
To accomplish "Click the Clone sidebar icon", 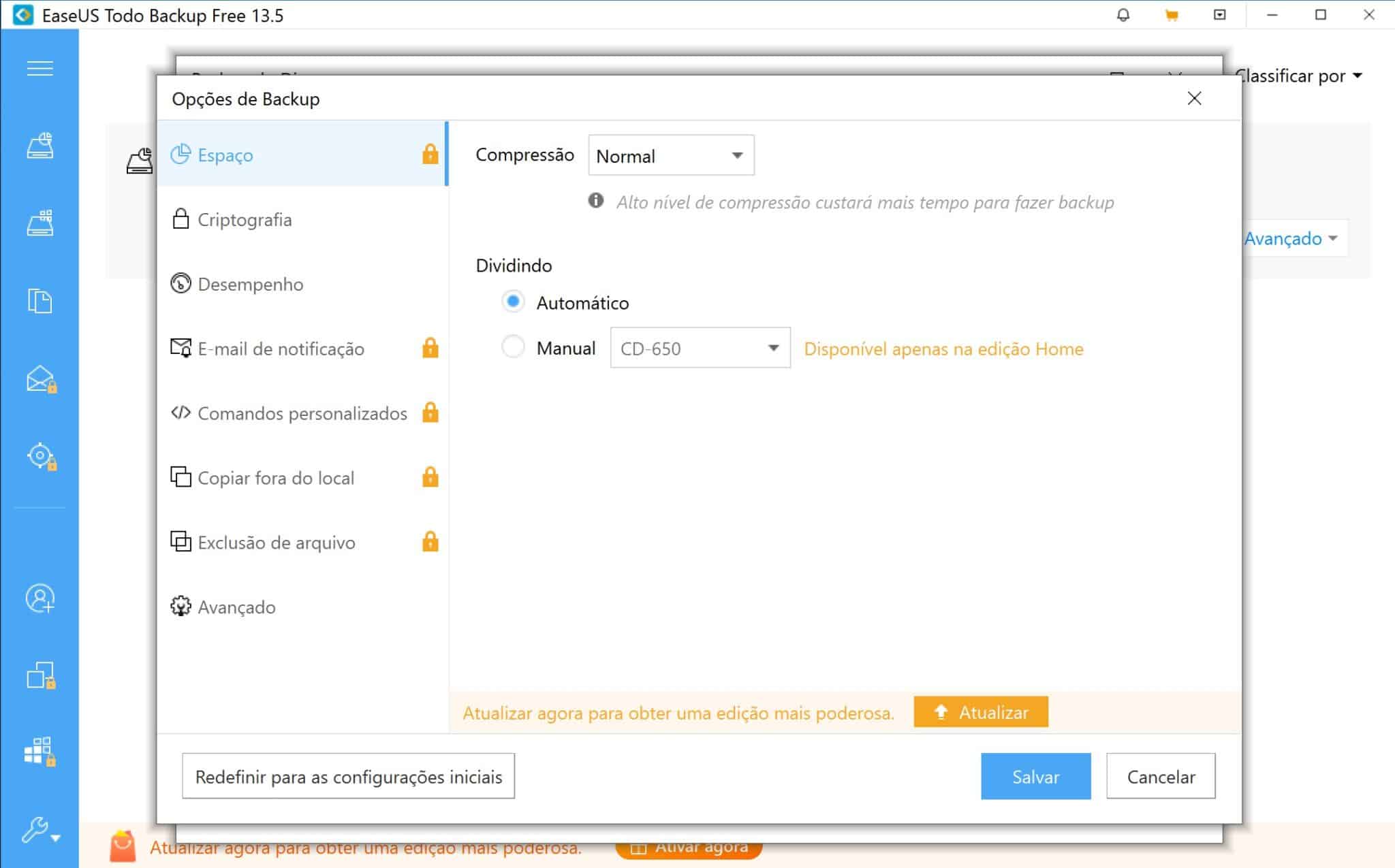I will [40, 675].
